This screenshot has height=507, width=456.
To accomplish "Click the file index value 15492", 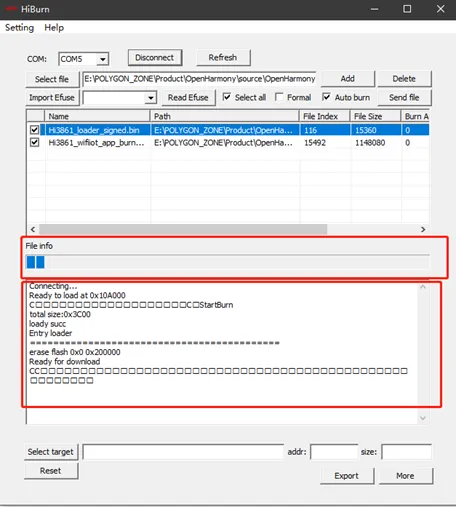I will (315, 143).
